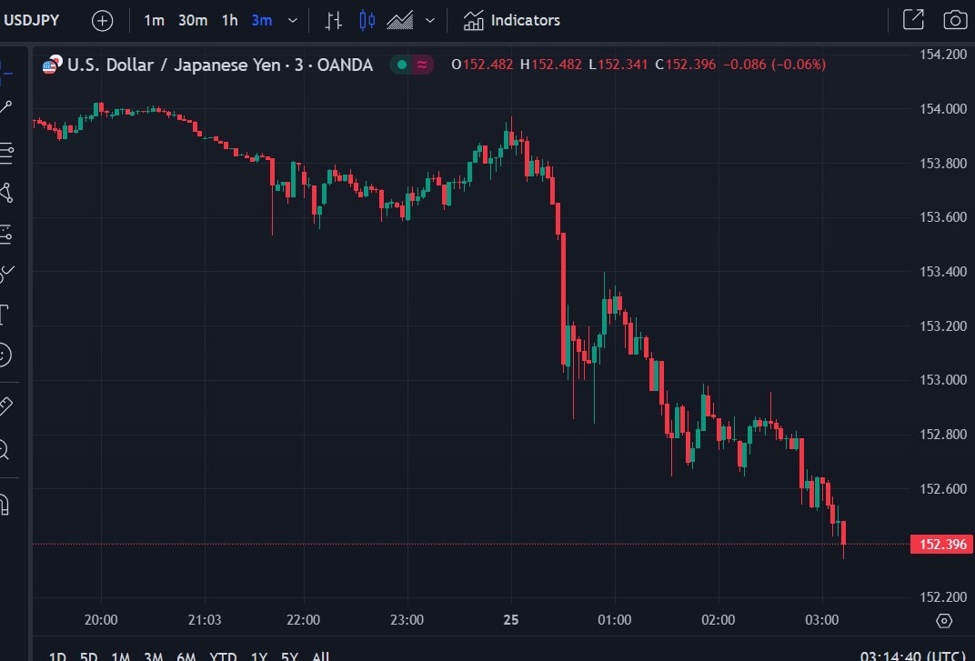
Task: Expand the chart style dropdown arrow
Action: (430, 20)
